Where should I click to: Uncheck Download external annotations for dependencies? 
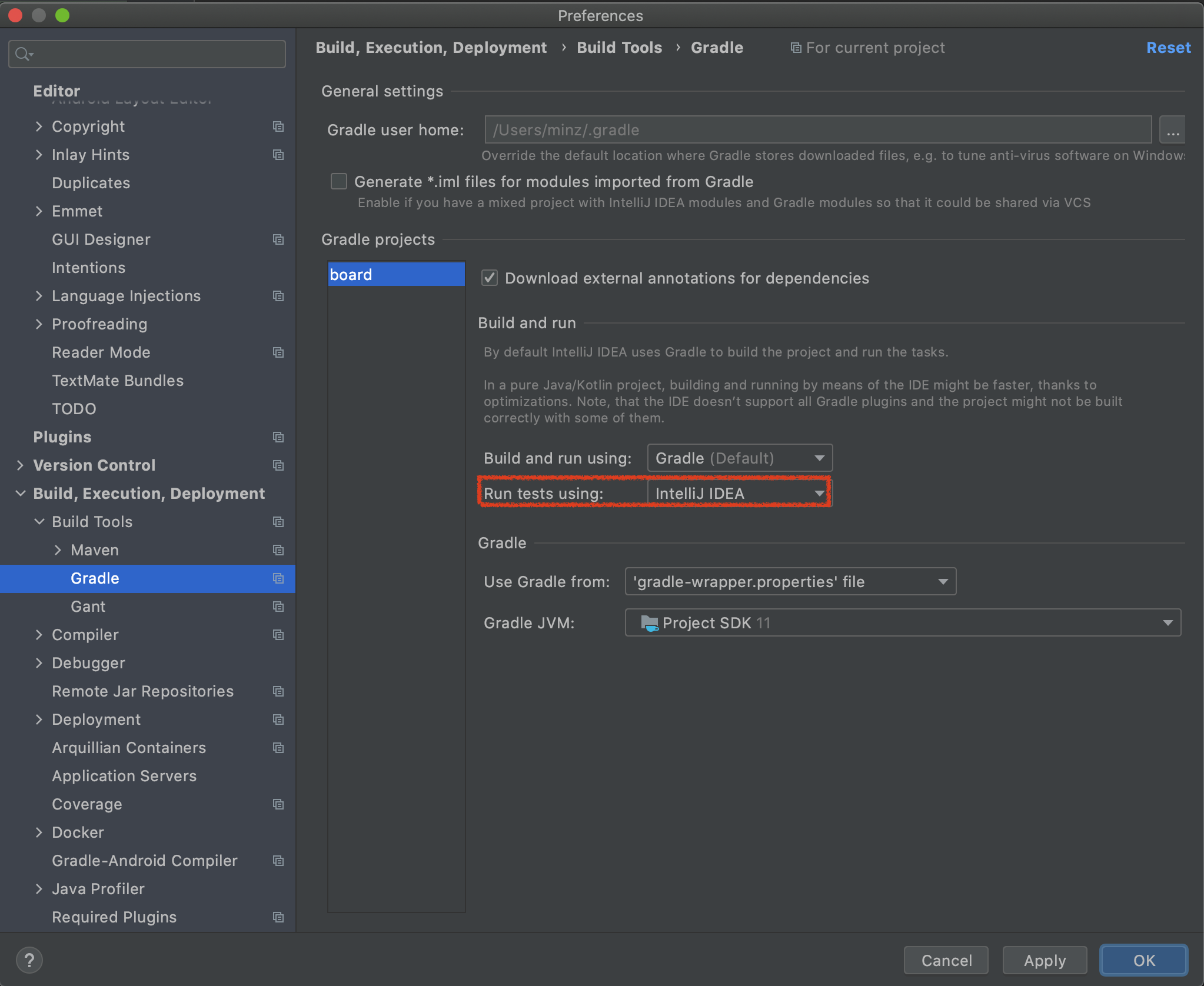490,278
